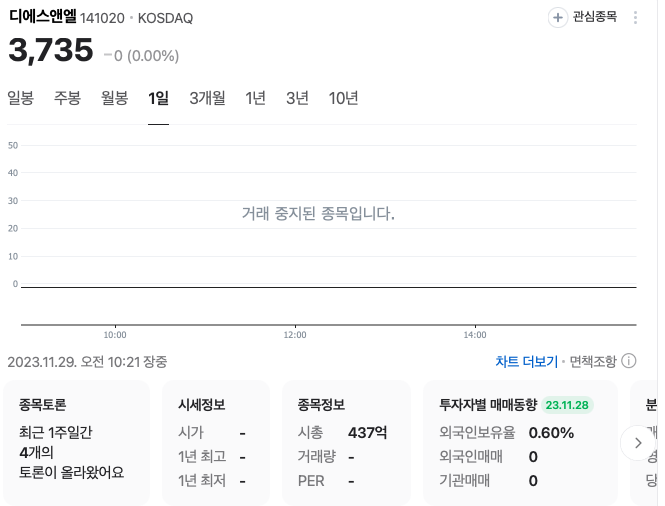The height and width of the screenshot is (506, 665).
Task: Click the 외국인보유율 0.60% value
Action: click(x=551, y=433)
